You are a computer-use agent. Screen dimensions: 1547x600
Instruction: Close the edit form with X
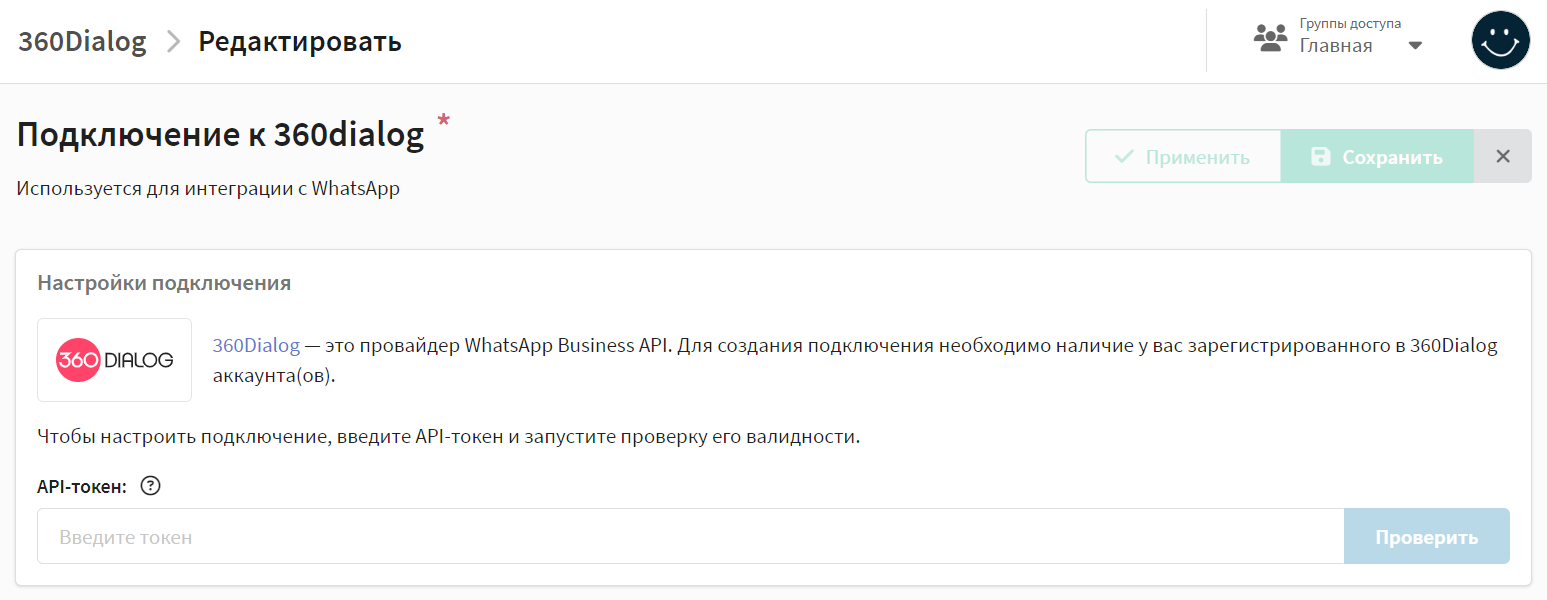click(x=1502, y=156)
